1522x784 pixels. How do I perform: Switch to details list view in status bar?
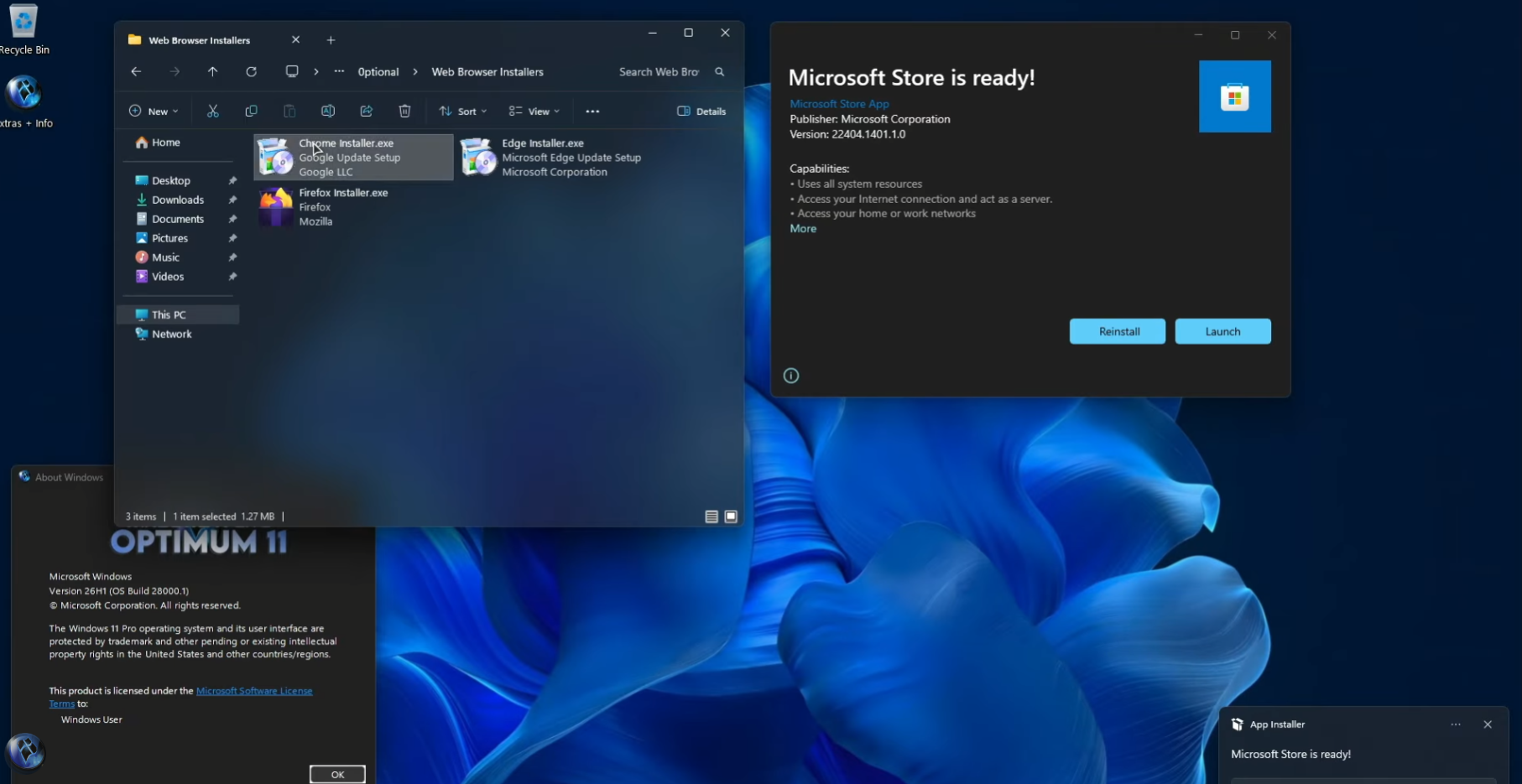(711, 517)
